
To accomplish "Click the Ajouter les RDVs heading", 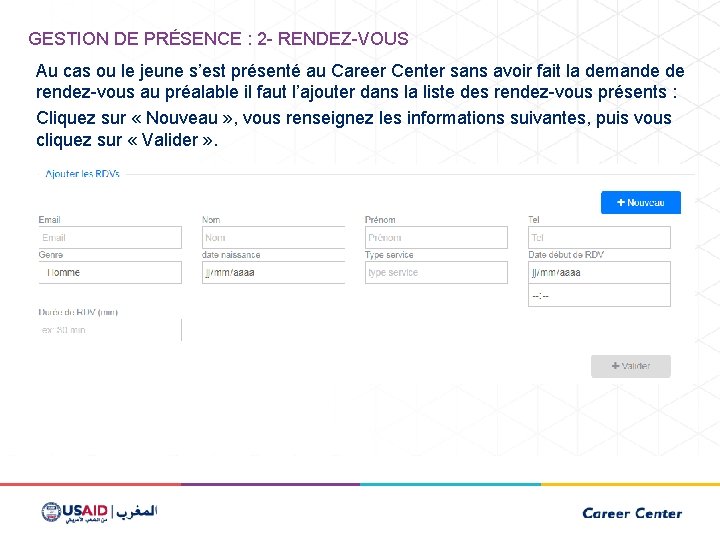I will pyautogui.click(x=83, y=174).
